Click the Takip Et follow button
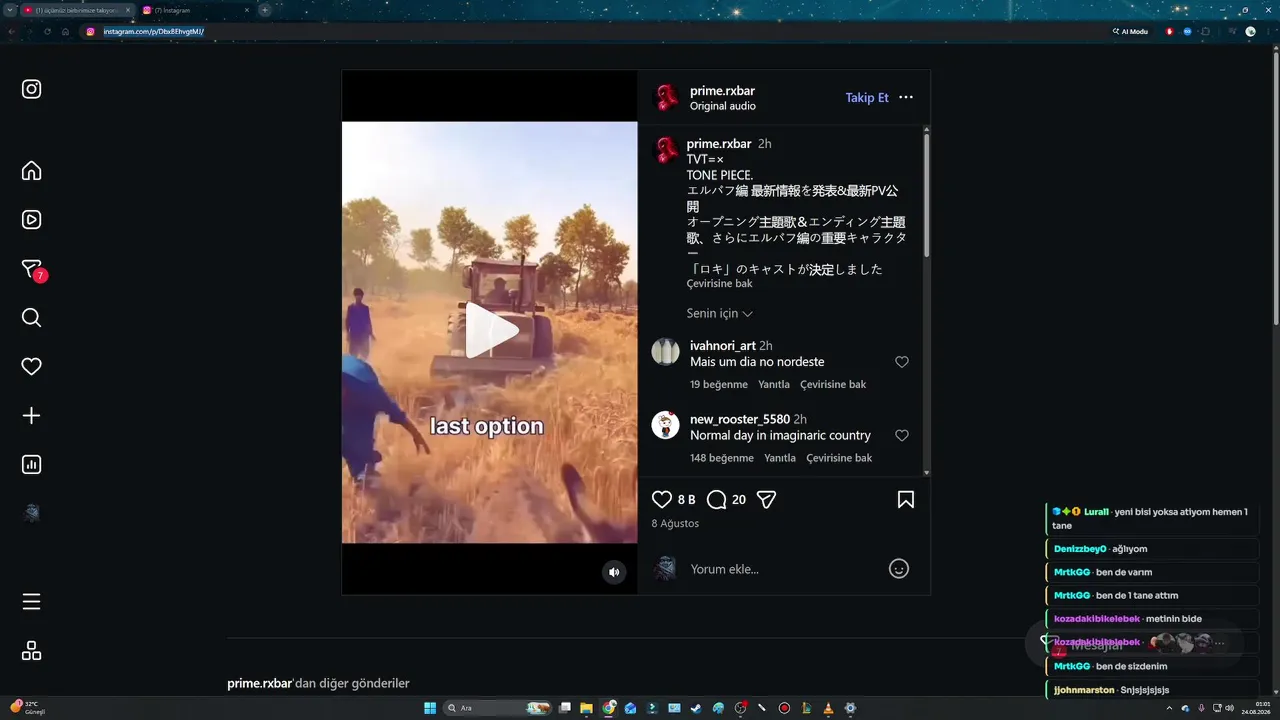The height and width of the screenshot is (720, 1280). (867, 98)
